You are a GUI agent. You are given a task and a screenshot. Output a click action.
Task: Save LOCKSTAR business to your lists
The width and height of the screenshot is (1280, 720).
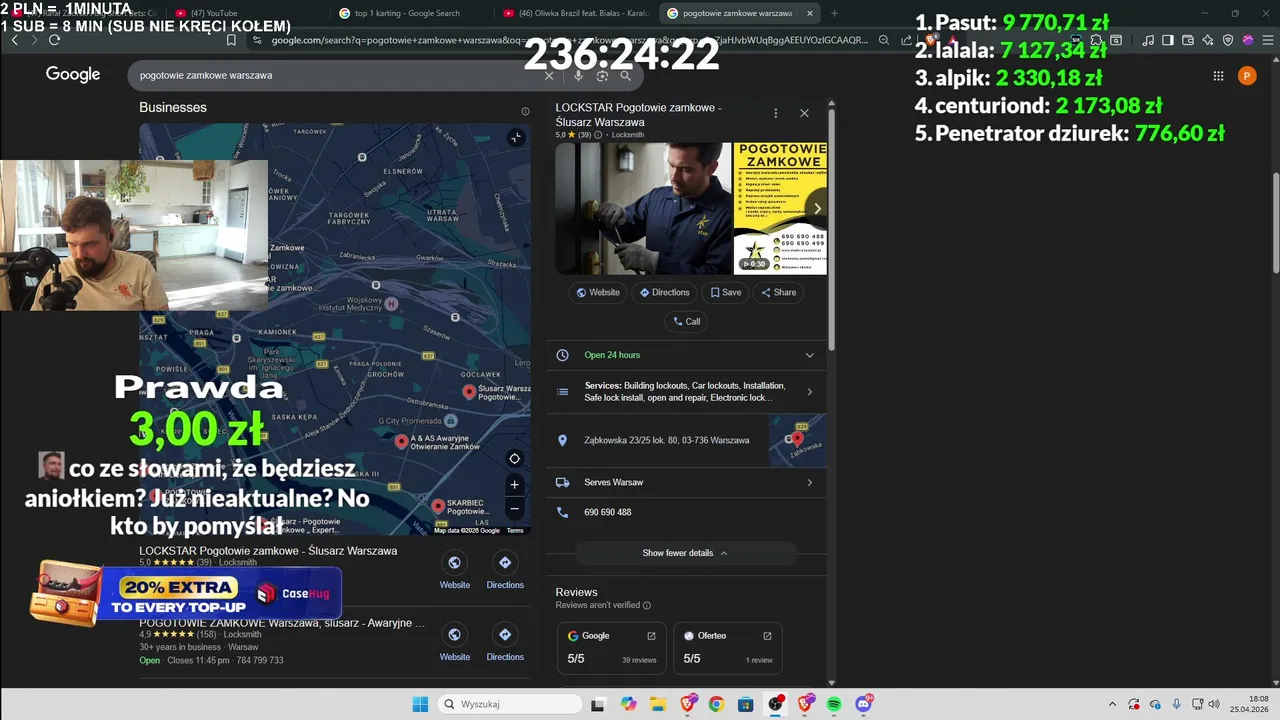coord(726,292)
